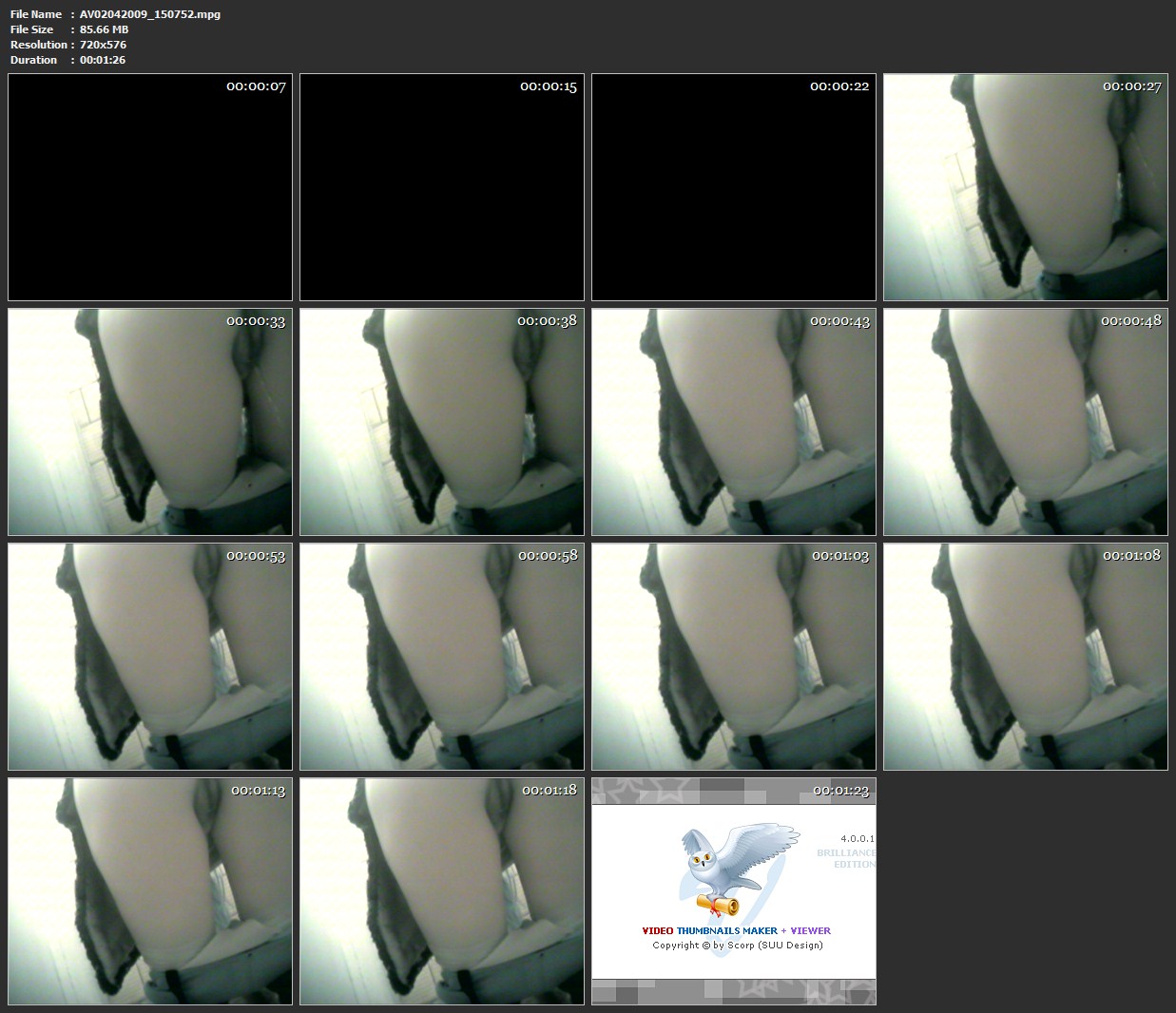1176x1013 pixels.
Task: Select the frame marked 00:01:08
Action: tap(1026, 657)
